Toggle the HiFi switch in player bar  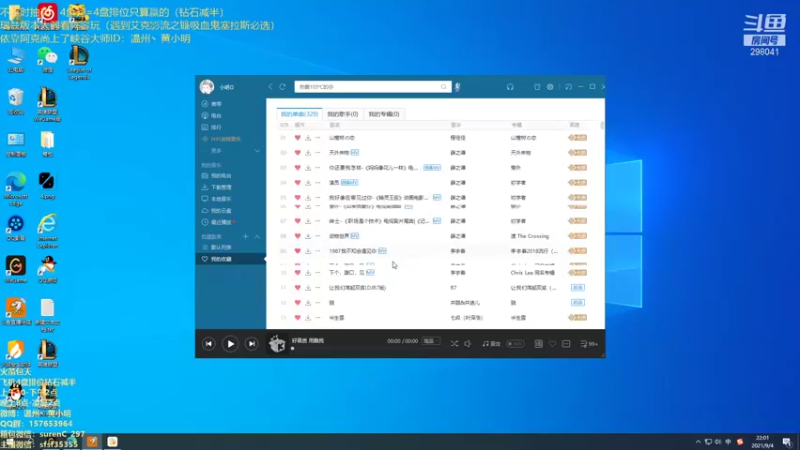515,344
